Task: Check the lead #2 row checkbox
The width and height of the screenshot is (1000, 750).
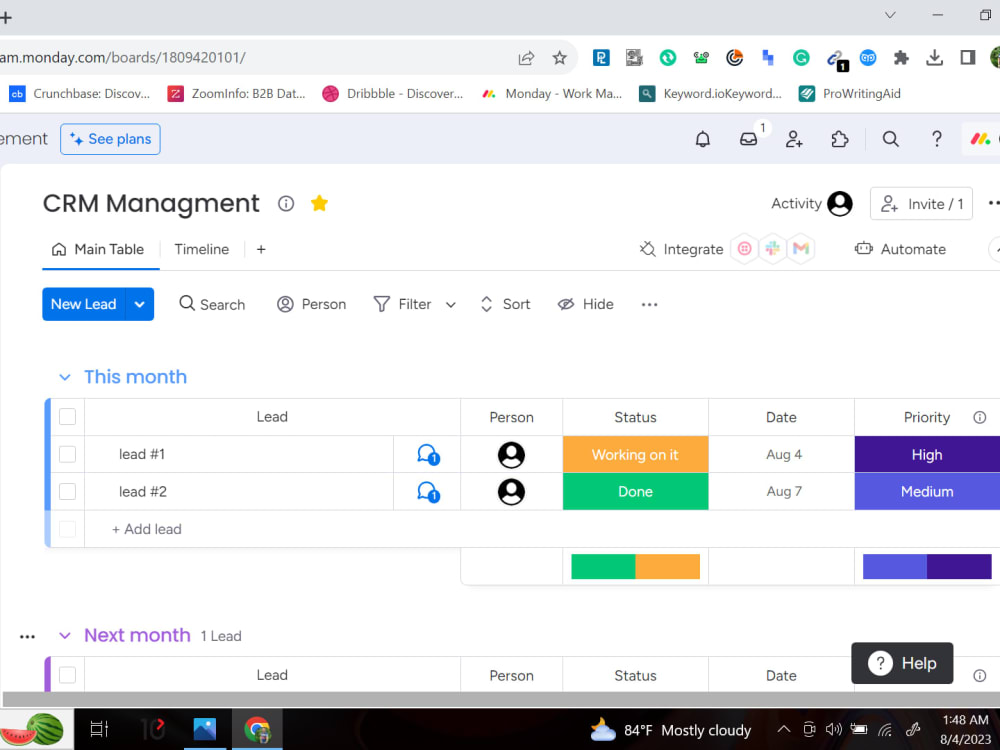Action: coord(67,492)
